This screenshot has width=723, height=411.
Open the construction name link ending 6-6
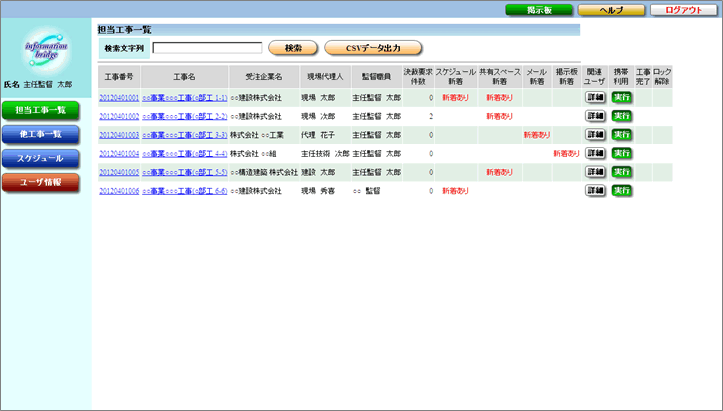coord(185,190)
